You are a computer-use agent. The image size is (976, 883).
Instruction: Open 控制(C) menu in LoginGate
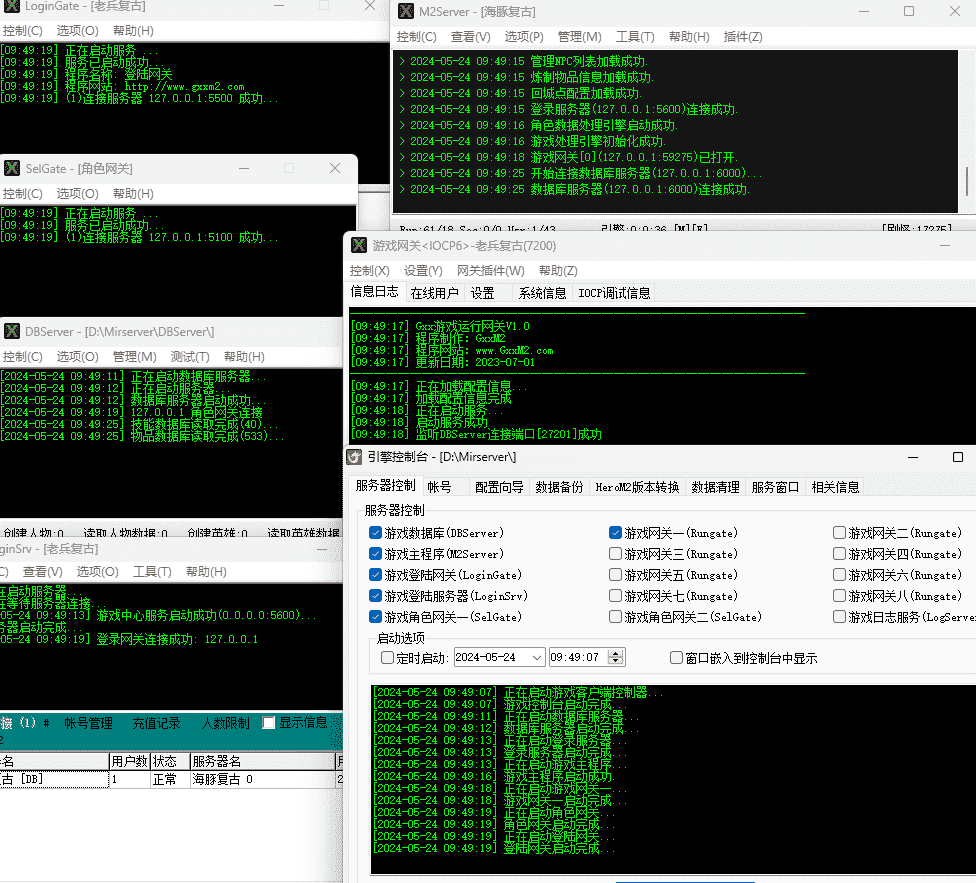pyautogui.click(x=22, y=31)
